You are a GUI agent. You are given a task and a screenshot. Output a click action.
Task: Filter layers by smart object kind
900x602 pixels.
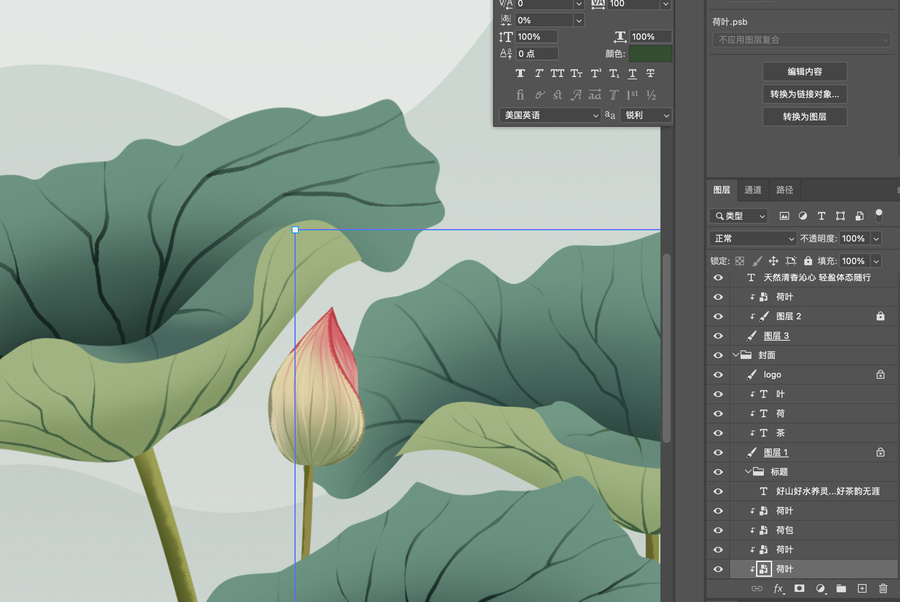click(x=859, y=216)
